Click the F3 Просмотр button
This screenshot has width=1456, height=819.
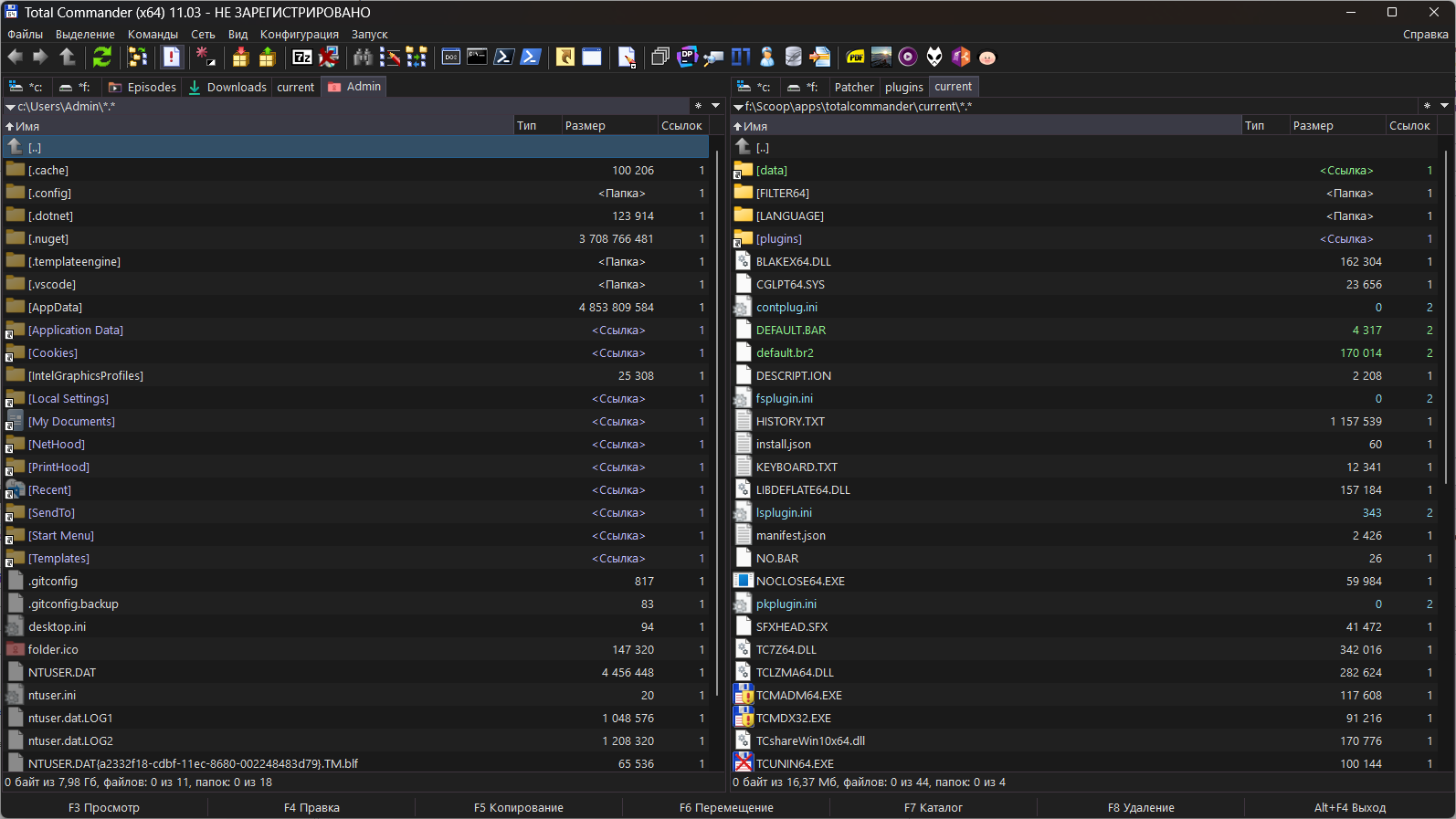point(104,807)
